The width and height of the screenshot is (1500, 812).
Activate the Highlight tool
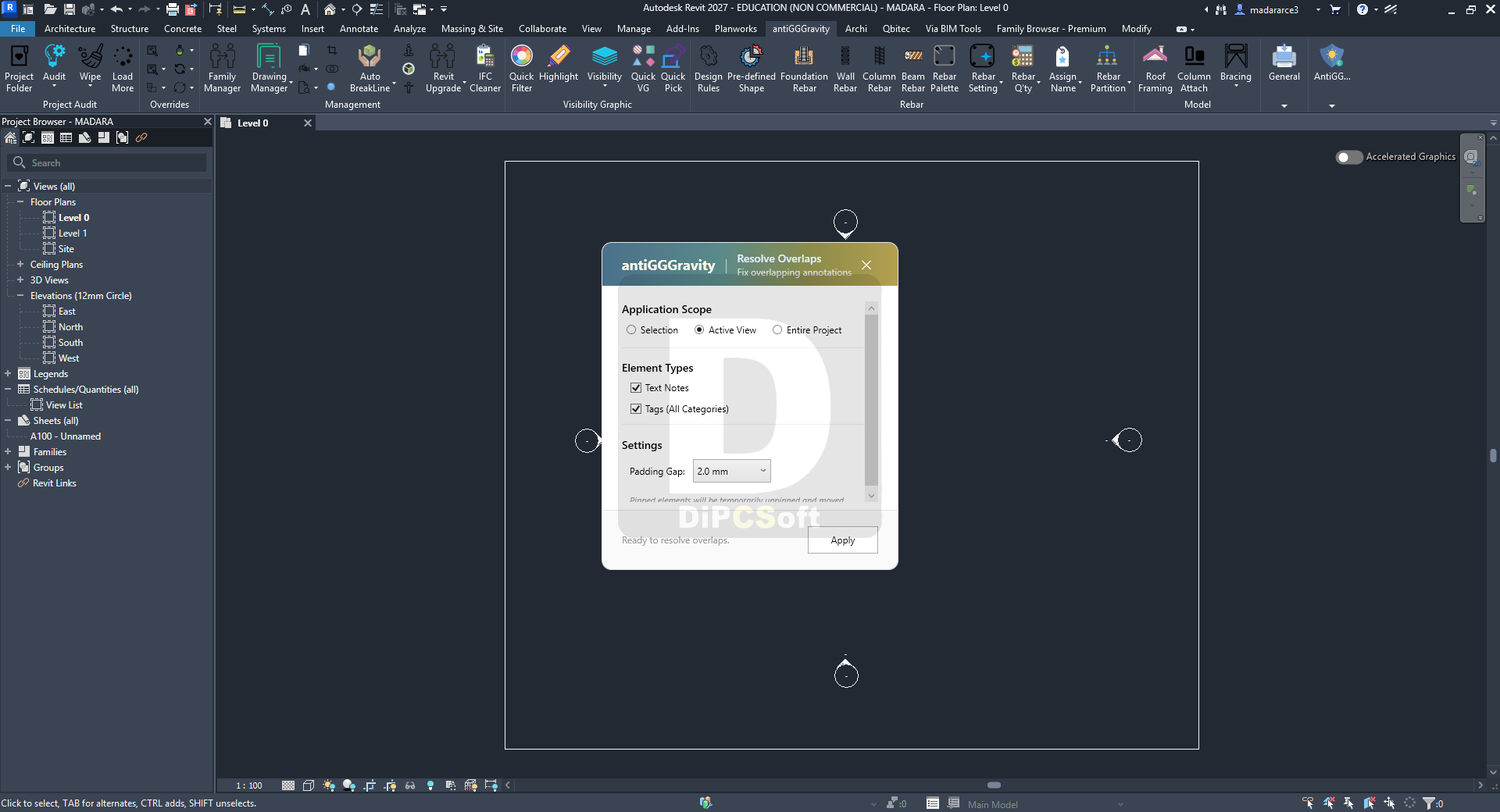[x=559, y=64]
